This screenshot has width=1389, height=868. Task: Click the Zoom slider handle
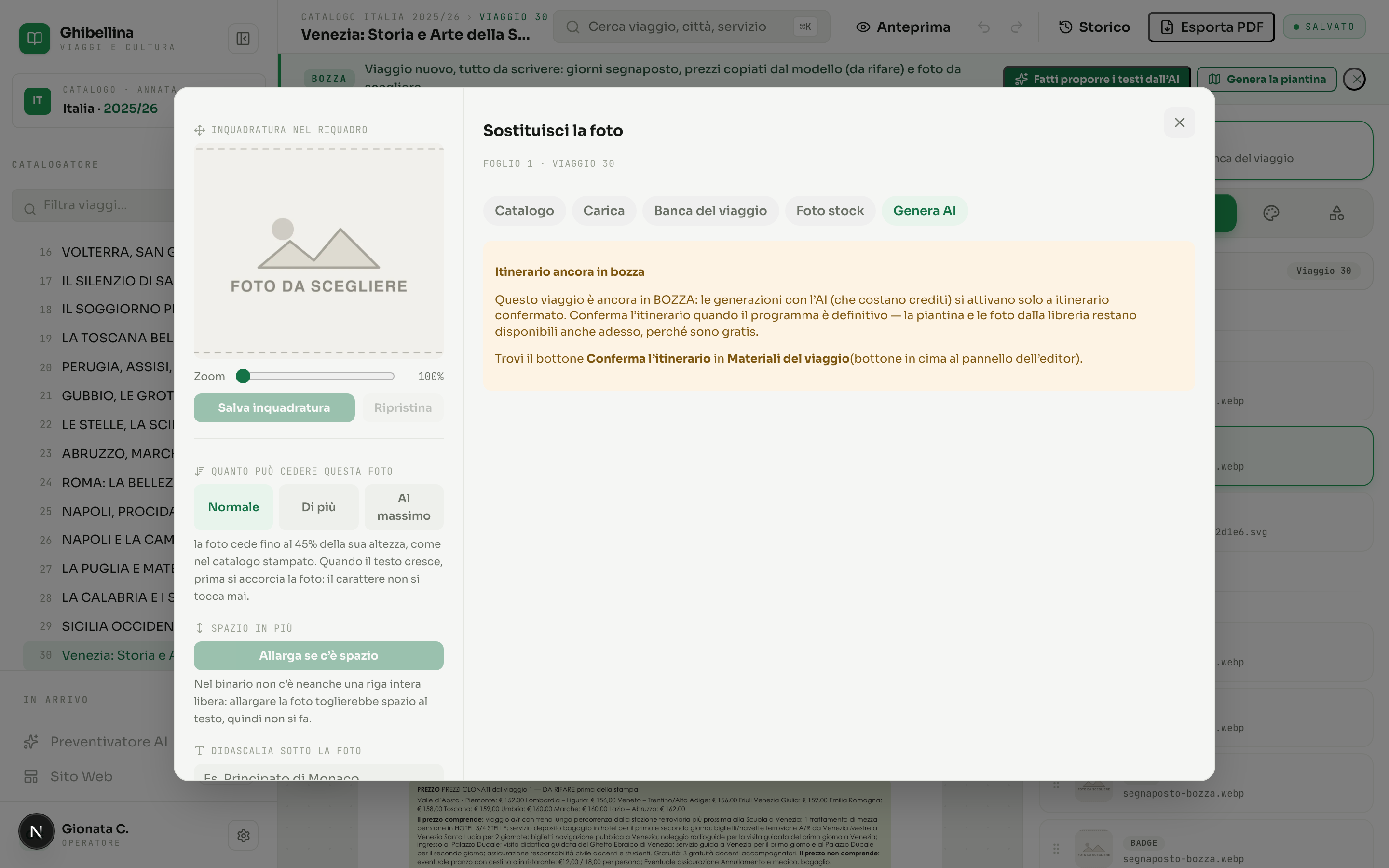(243, 376)
